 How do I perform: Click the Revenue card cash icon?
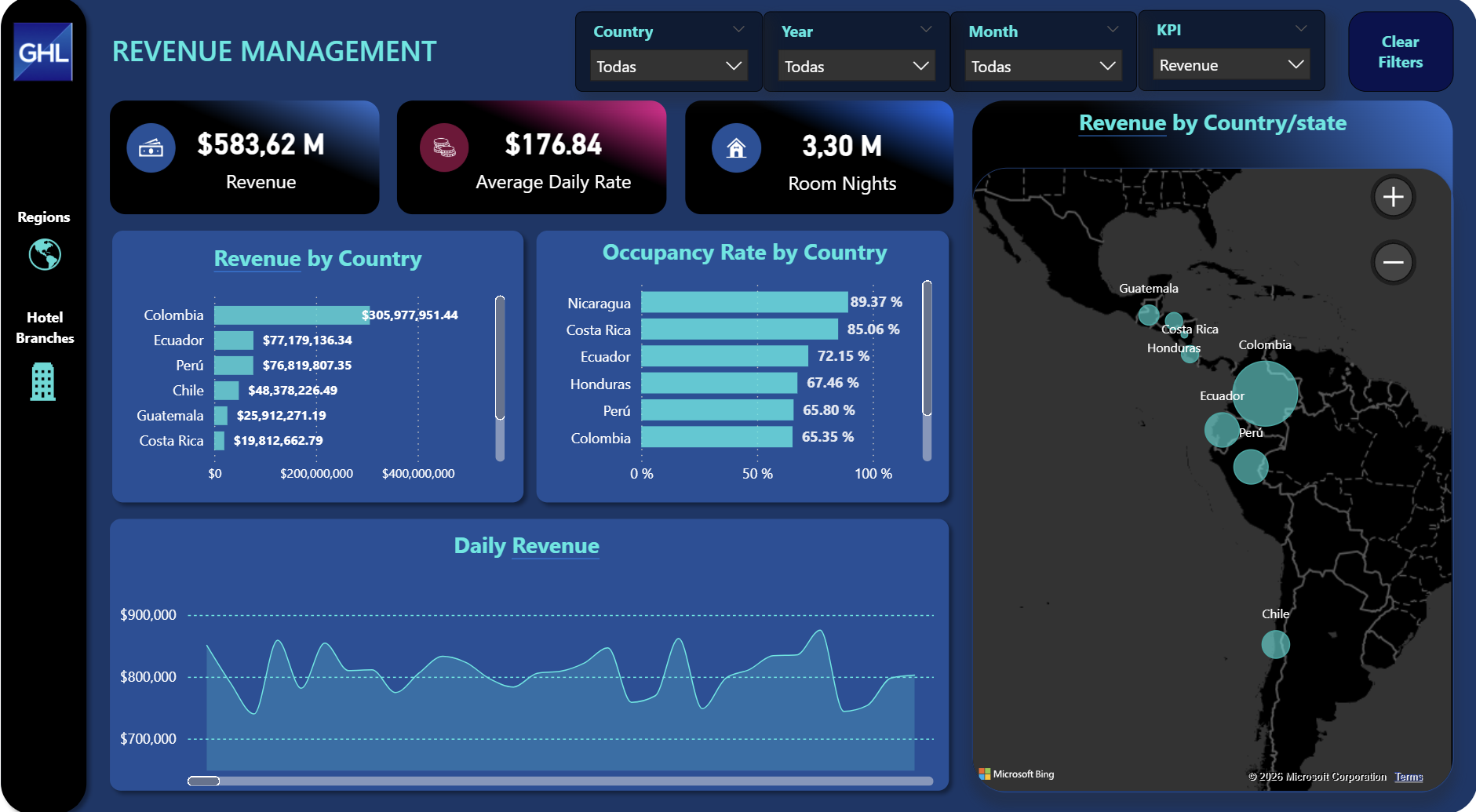coord(151,147)
